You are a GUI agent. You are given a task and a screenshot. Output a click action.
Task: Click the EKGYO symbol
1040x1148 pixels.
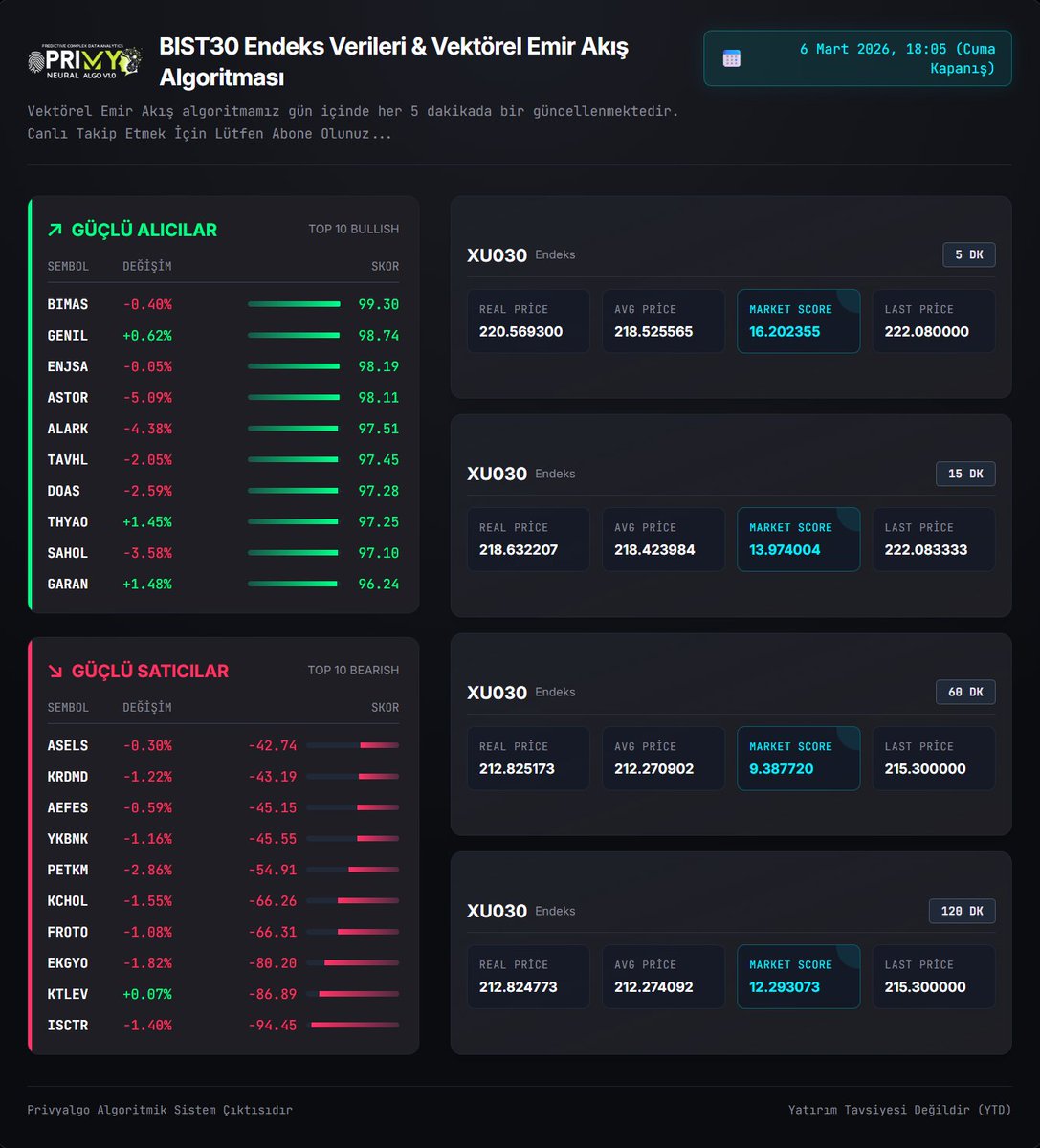tap(68, 963)
